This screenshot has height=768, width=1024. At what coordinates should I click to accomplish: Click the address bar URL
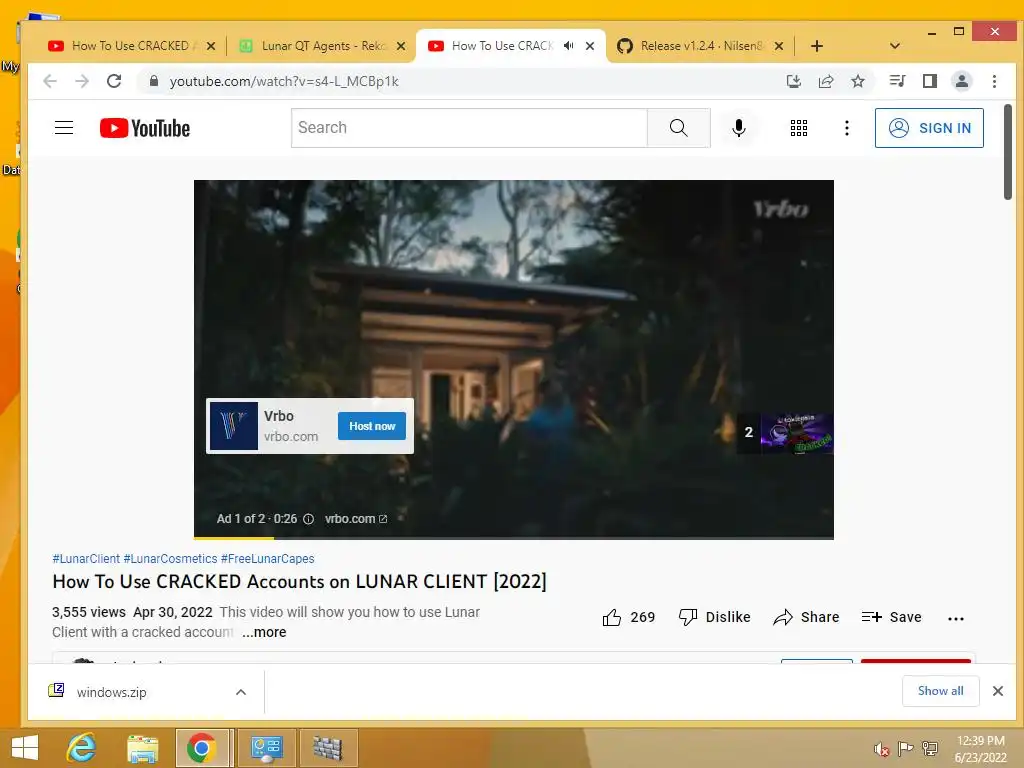[x=284, y=81]
